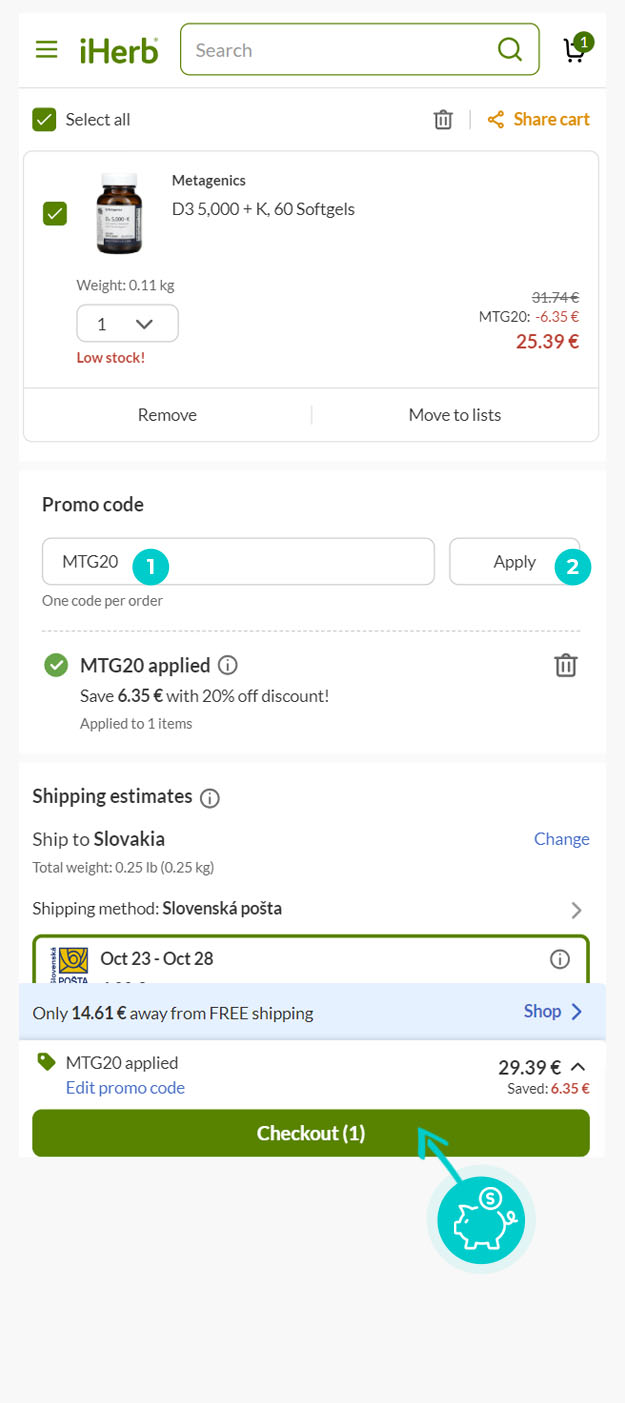Toggle the Select all checkbox

pos(44,120)
